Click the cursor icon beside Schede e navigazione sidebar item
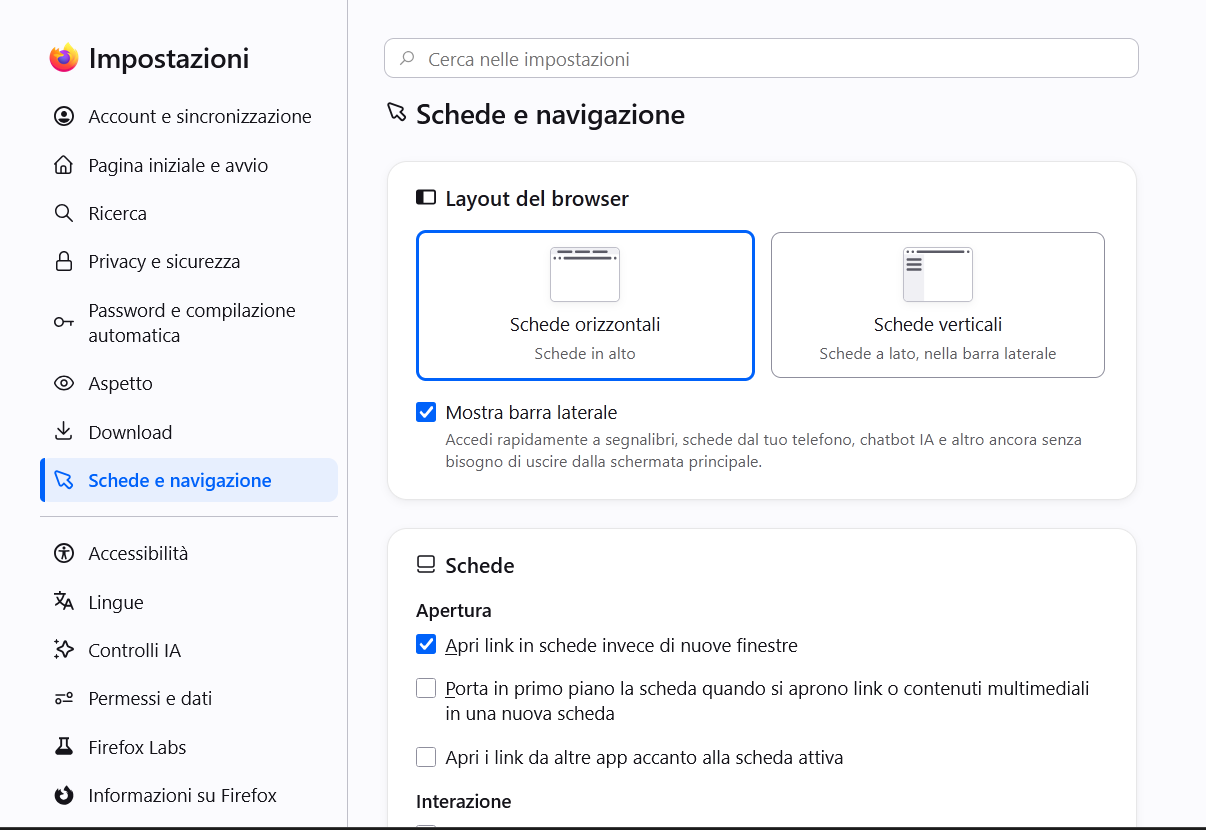The image size is (1206, 830). tap(64, 481)
